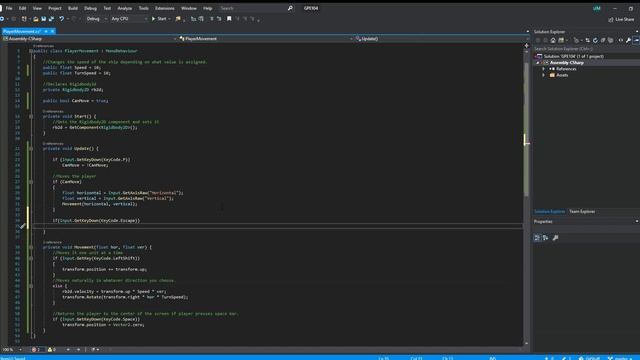Collapse the Assembly-CSharp project node
640x360 pixels.
pos(538,63)
